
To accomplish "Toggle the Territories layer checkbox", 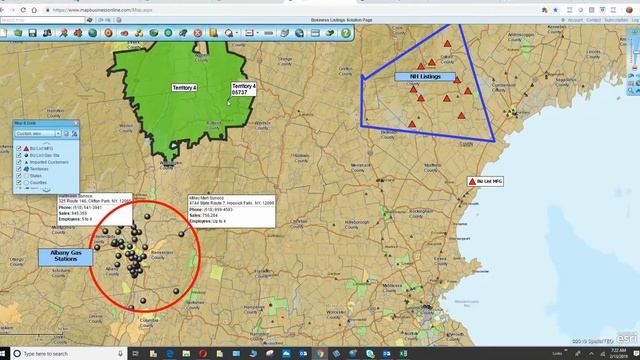I will point(19,169).
